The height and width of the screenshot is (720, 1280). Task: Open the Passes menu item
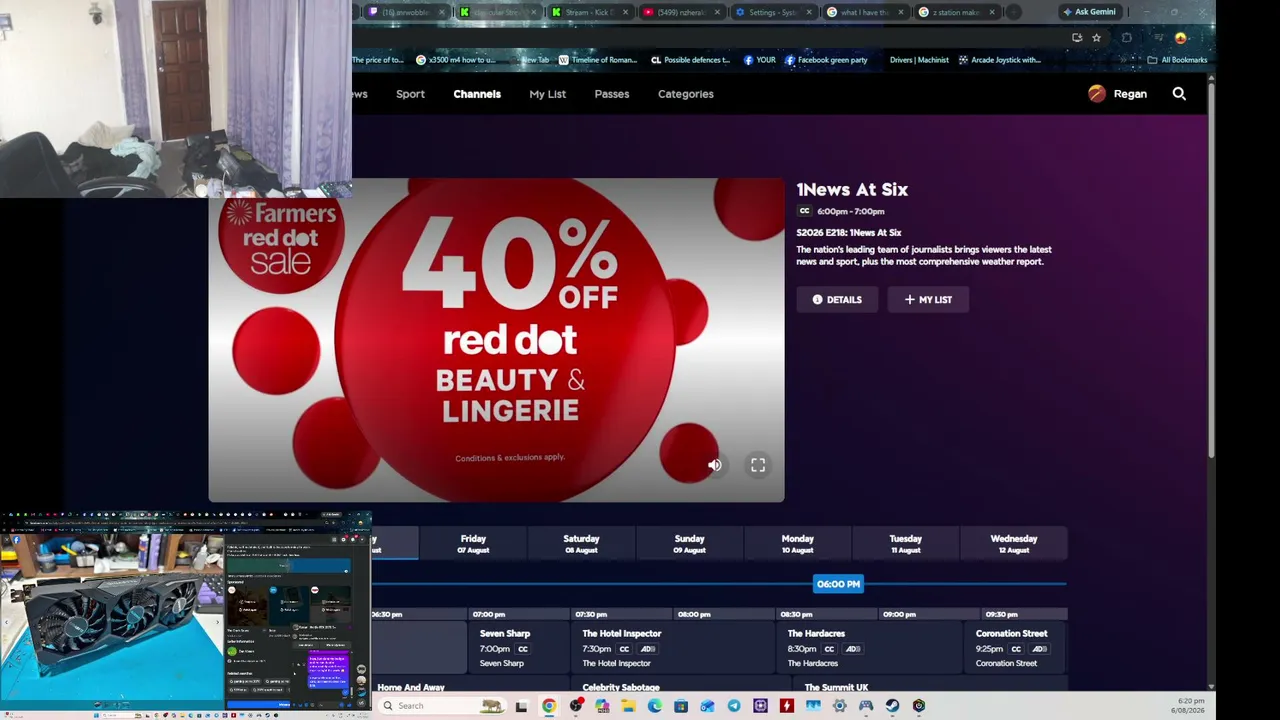click(x=612, y=94)
